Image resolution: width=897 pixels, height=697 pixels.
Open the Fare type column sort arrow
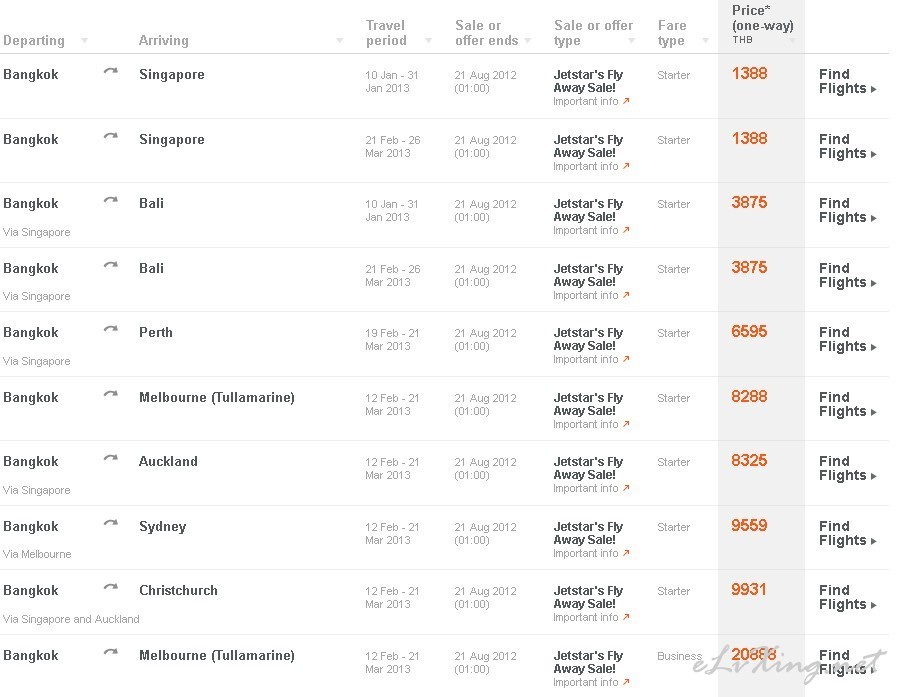[x=705, y=41]
